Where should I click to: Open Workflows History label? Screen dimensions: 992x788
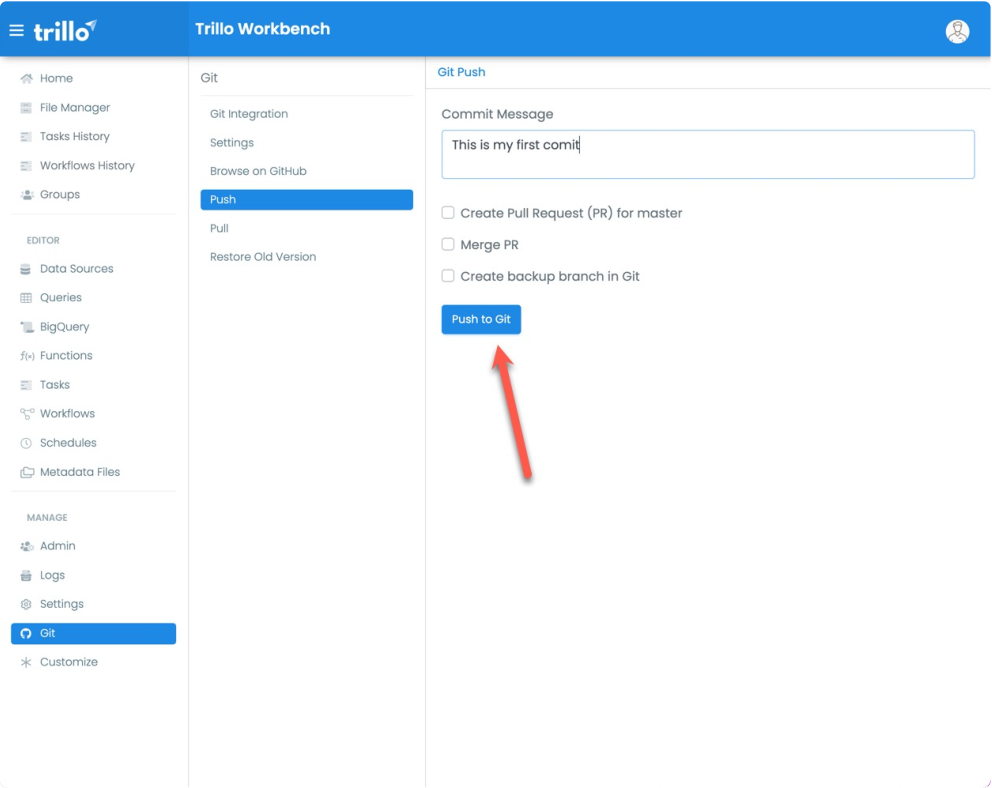tap(87, 166)
